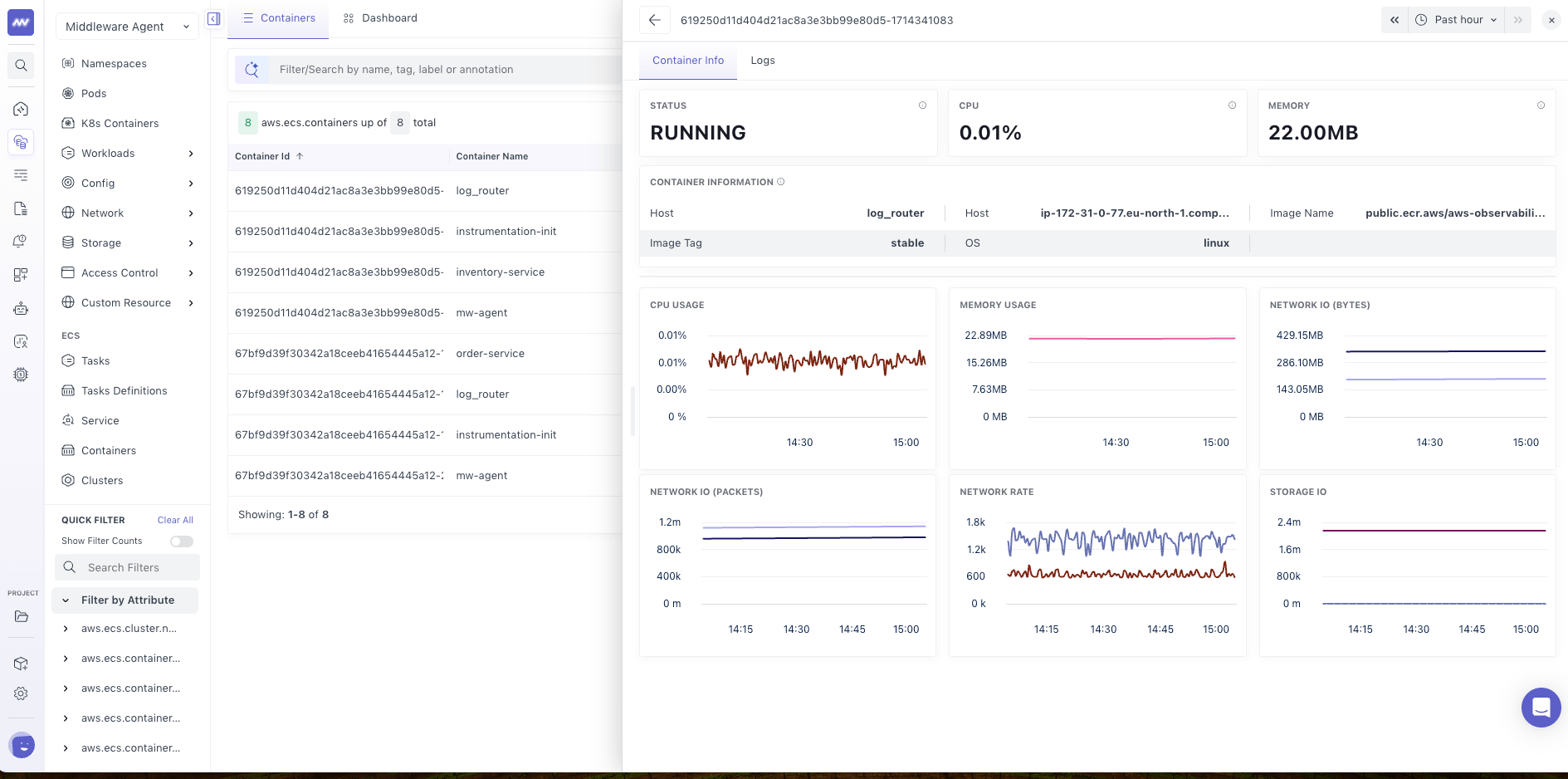Image resolution: width=1568 pixels, height=779 pixels.
Task: Toggle Show Filter Counts switch
Action: 182,541
